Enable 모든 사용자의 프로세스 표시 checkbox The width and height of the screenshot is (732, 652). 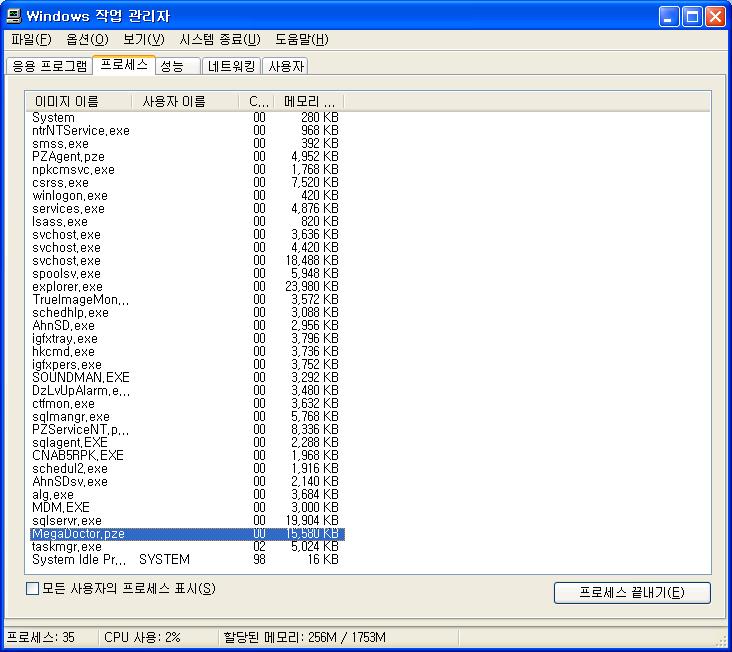tap(32, 588)
